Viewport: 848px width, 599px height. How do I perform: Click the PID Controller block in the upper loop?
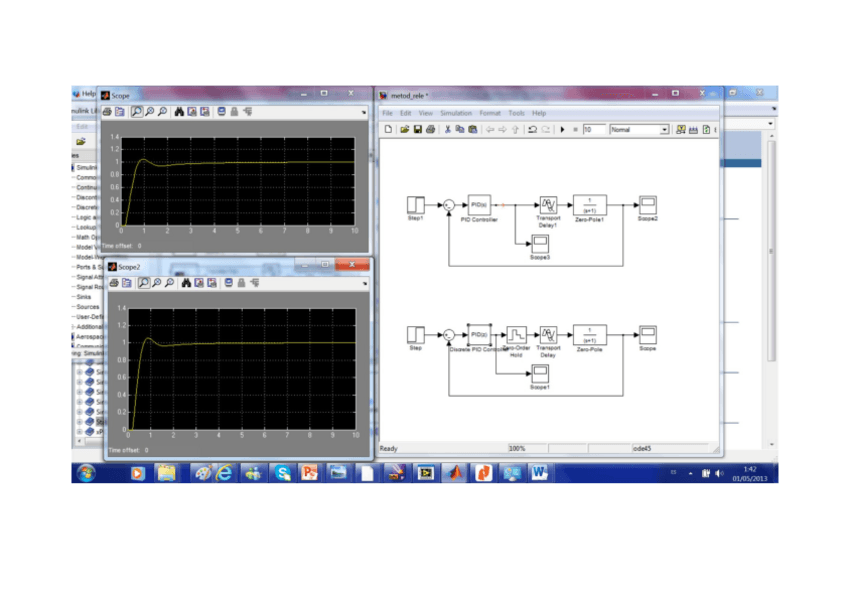tap(478, 205)
